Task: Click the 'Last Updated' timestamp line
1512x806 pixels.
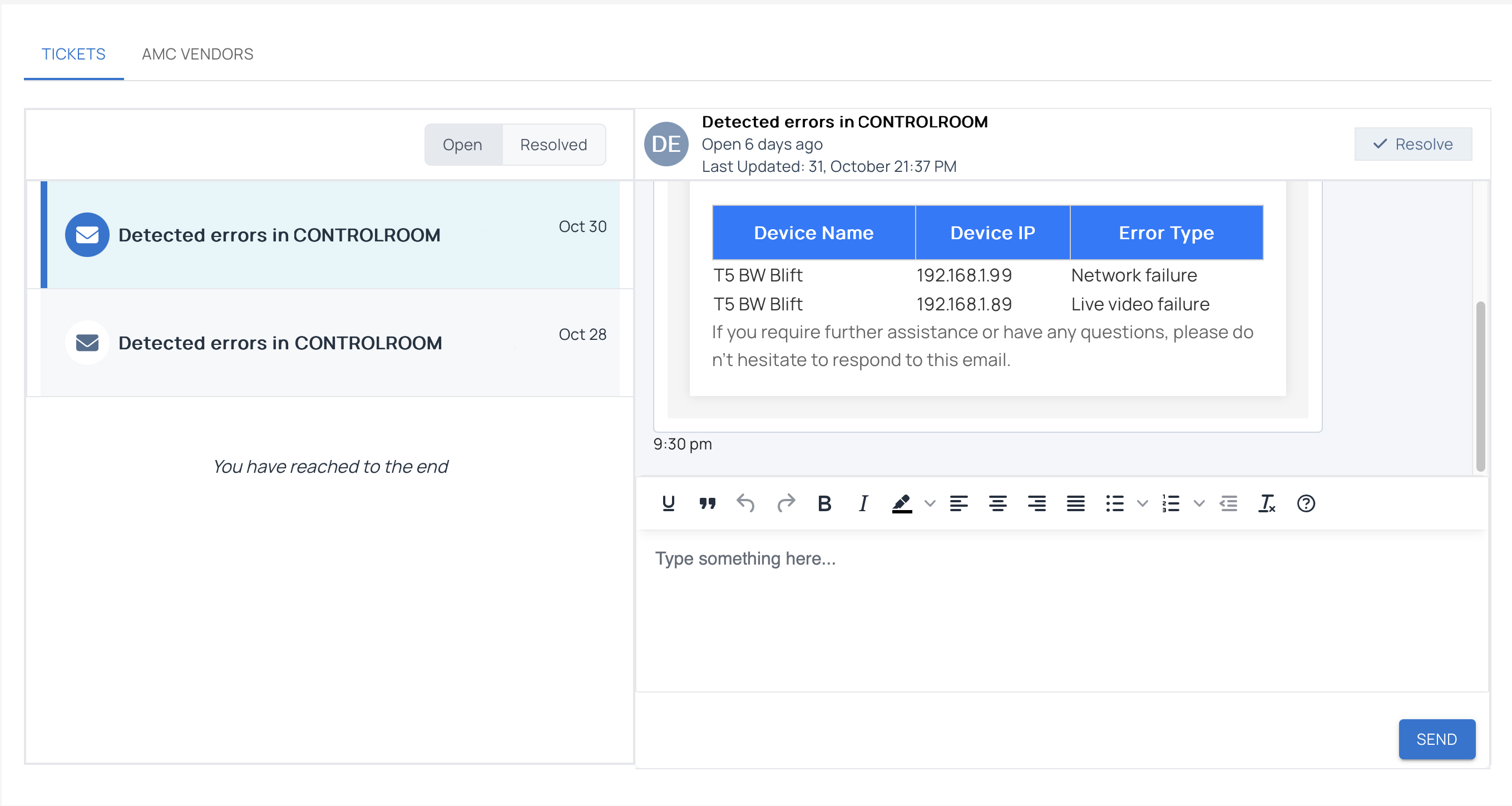Action: [x=829, y=166]
